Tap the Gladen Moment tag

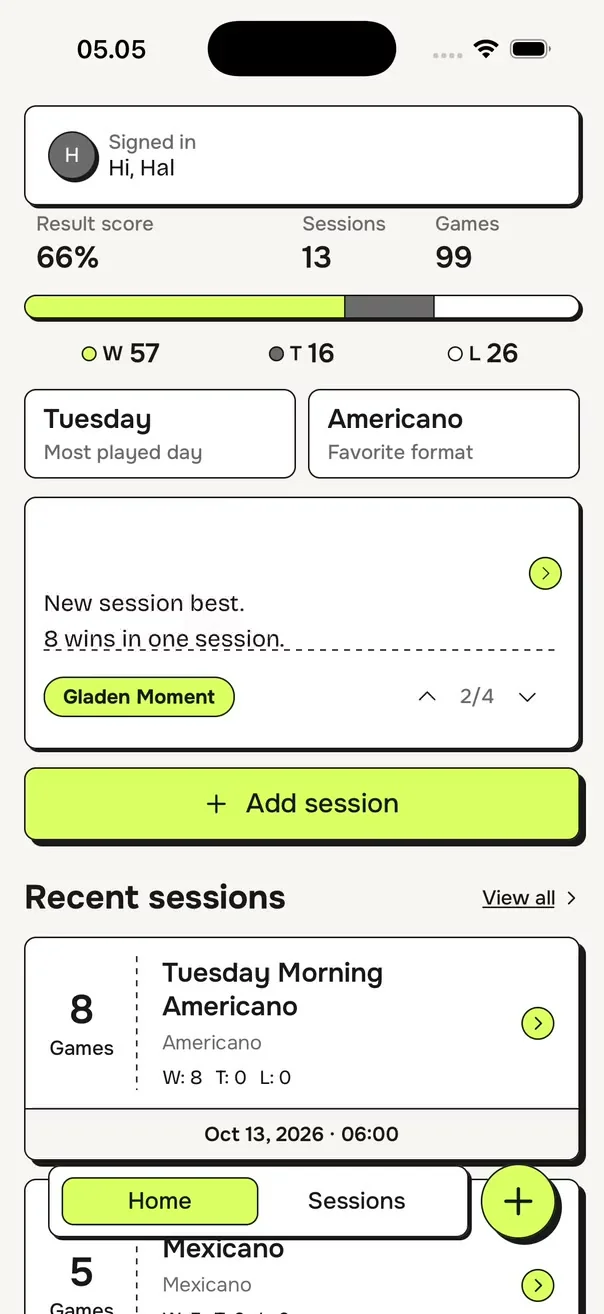[139, 697]
